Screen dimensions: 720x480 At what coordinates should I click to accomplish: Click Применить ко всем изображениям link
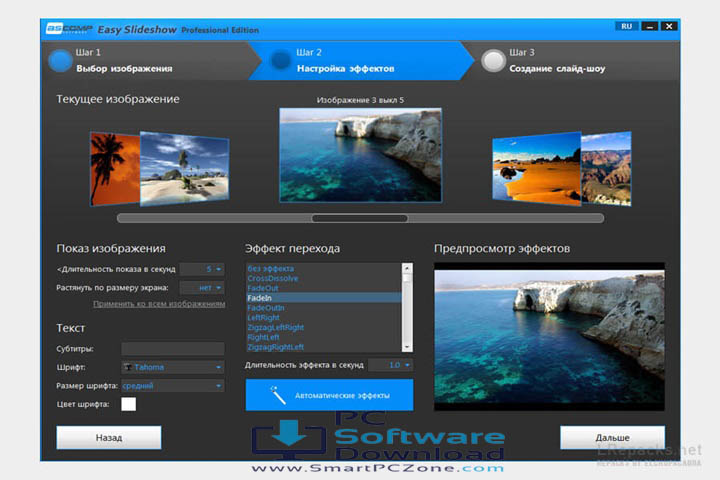(159, 304)
